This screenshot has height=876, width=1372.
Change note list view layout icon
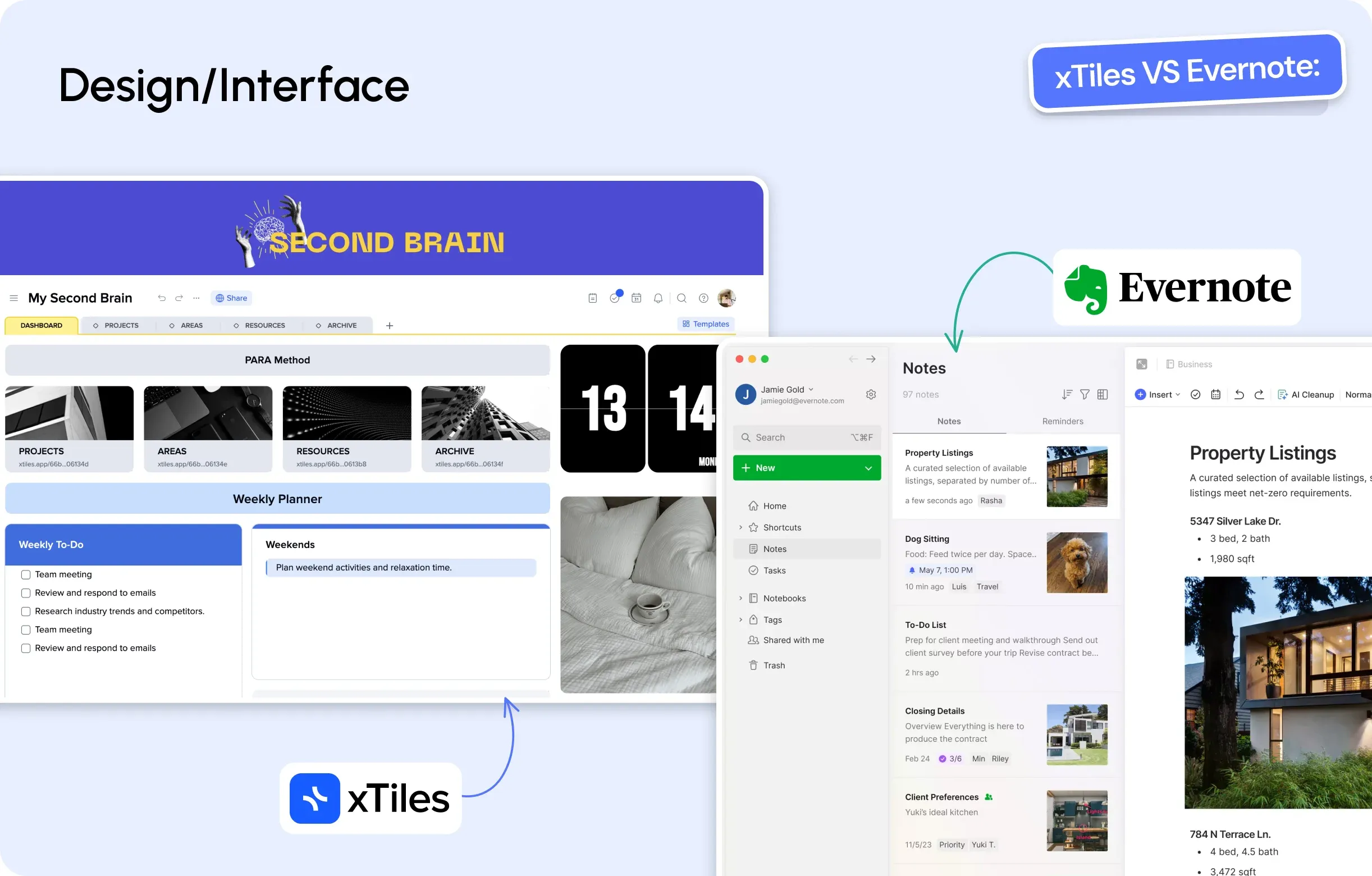[x=1103, y=394]
